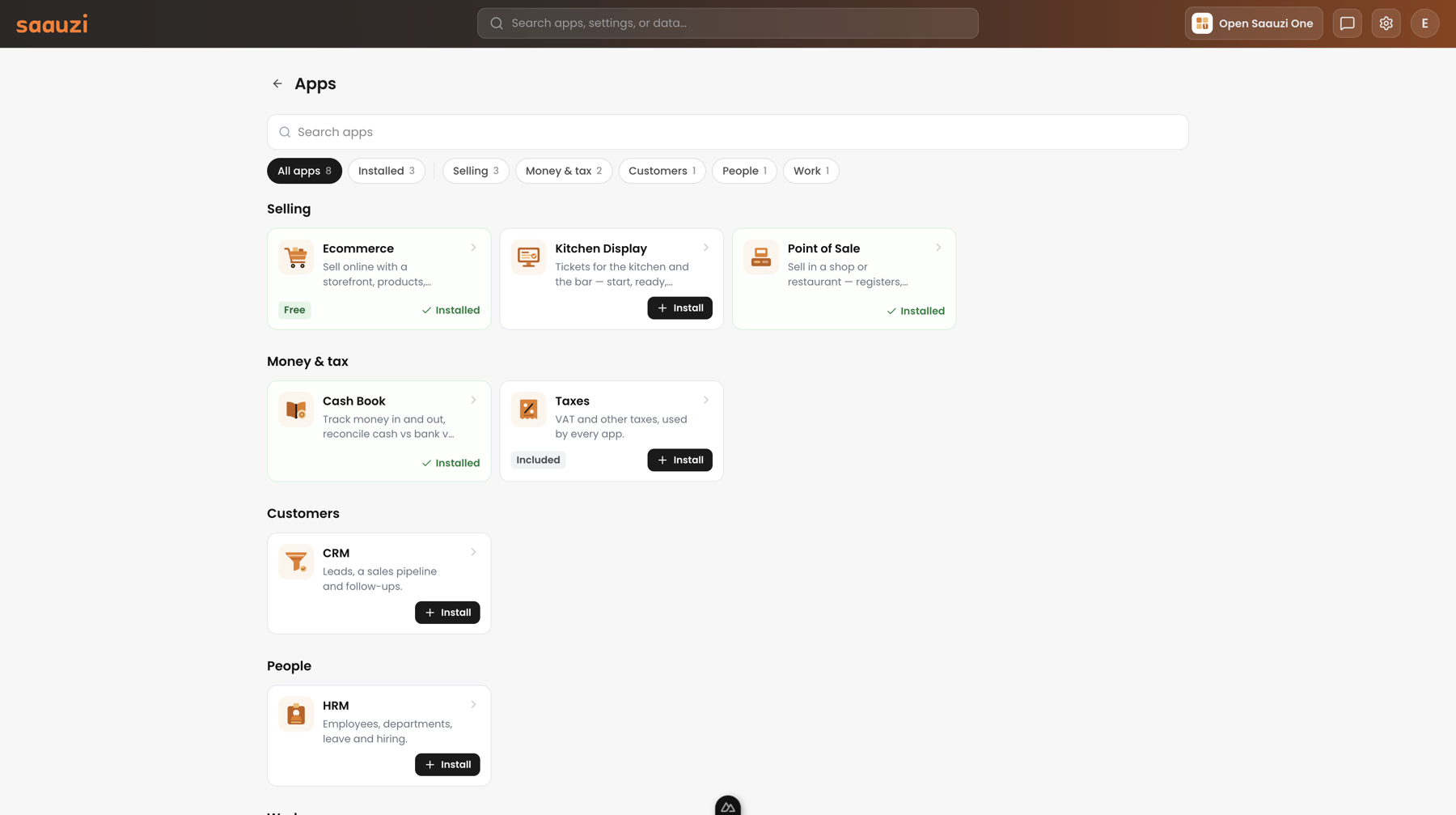Install the CRM app
1456x815 pixels.
point(447,613)
